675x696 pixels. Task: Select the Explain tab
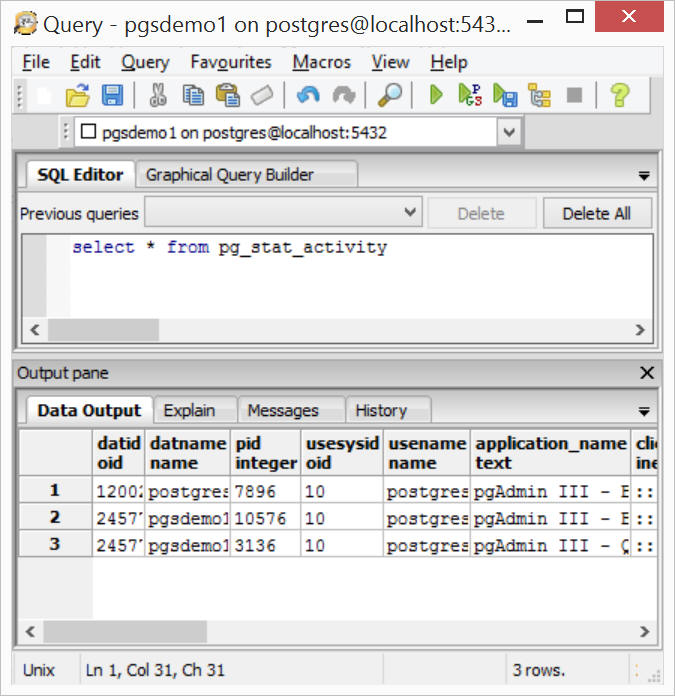[195, 411]
